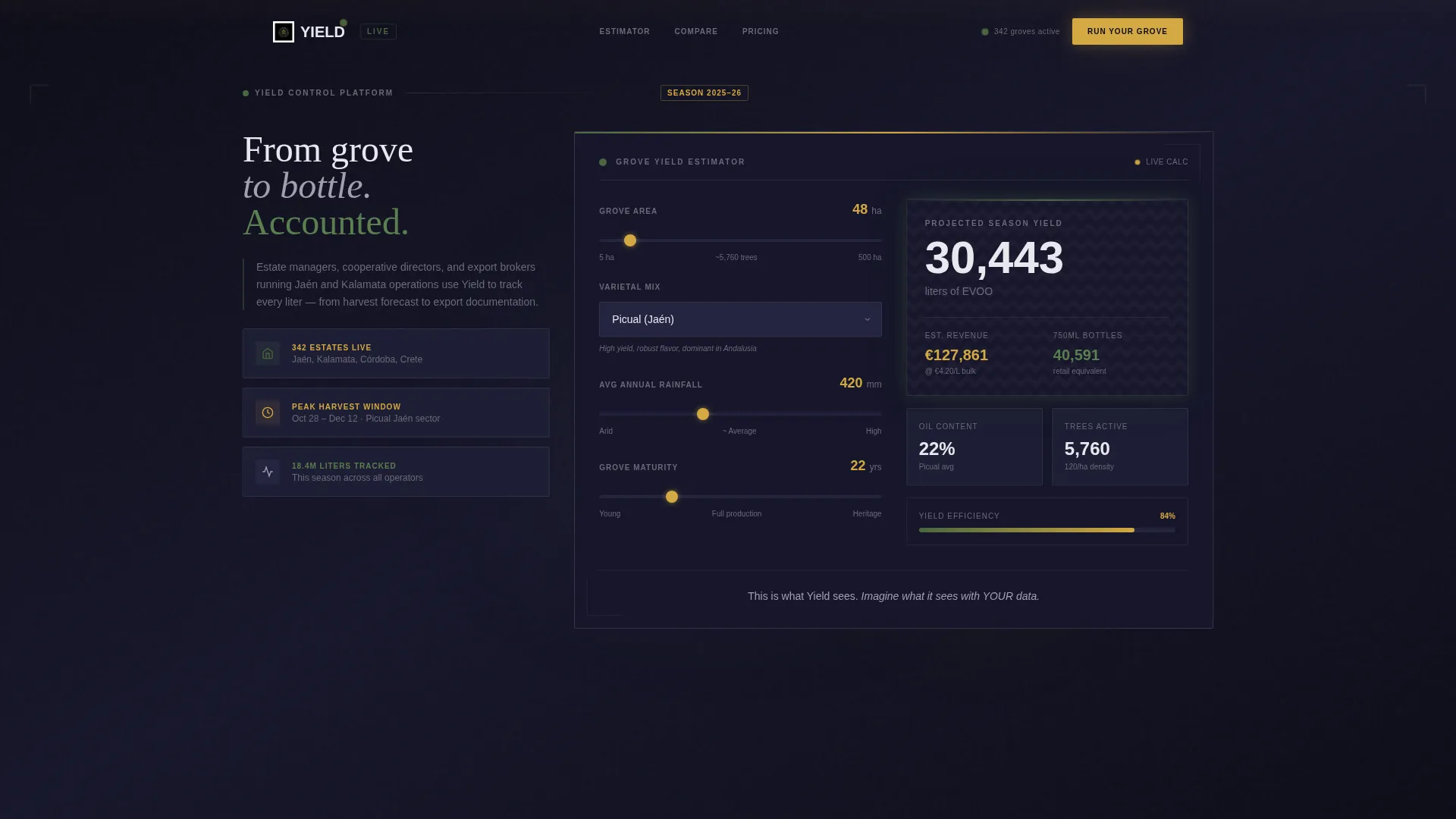Click the Run Your Grove button
Viewport: 1456px width, 819px height.
1127,32
